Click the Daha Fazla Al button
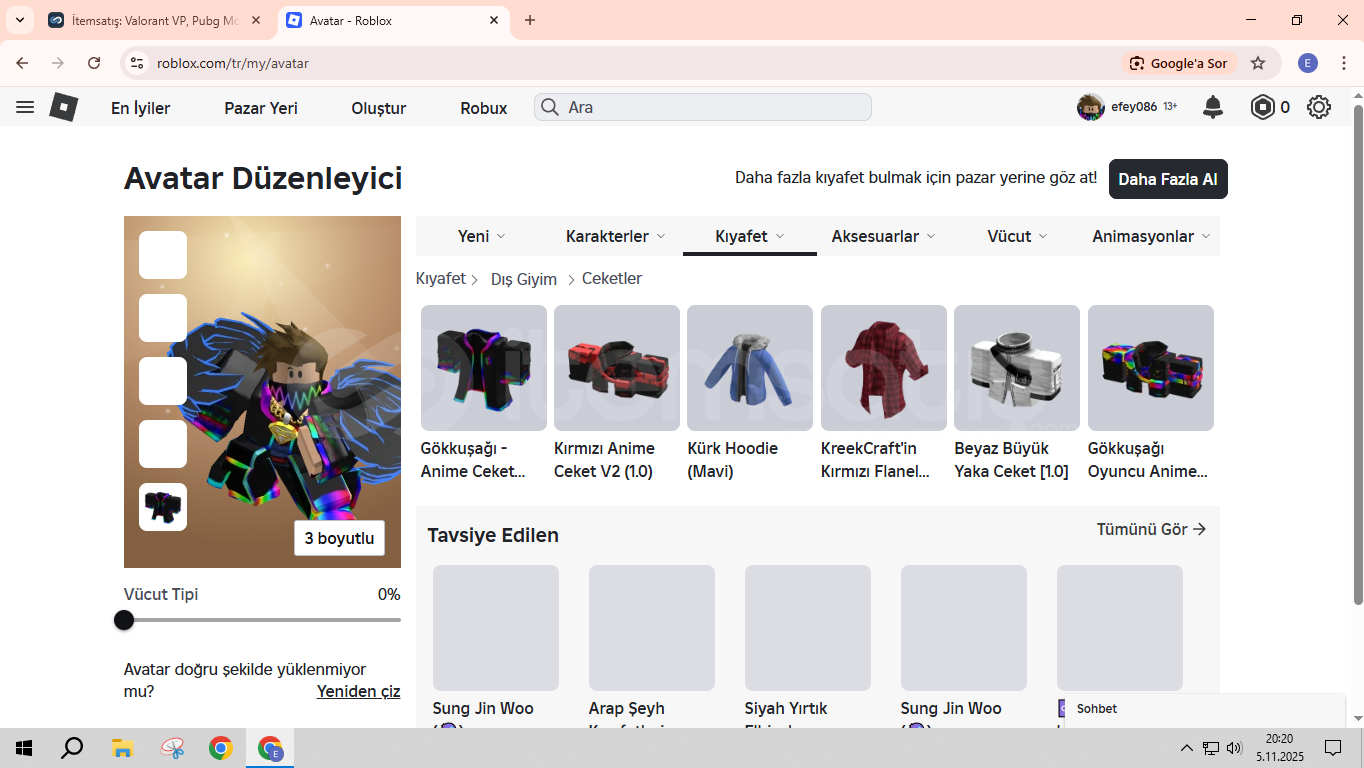 [x=1167, y=179]
